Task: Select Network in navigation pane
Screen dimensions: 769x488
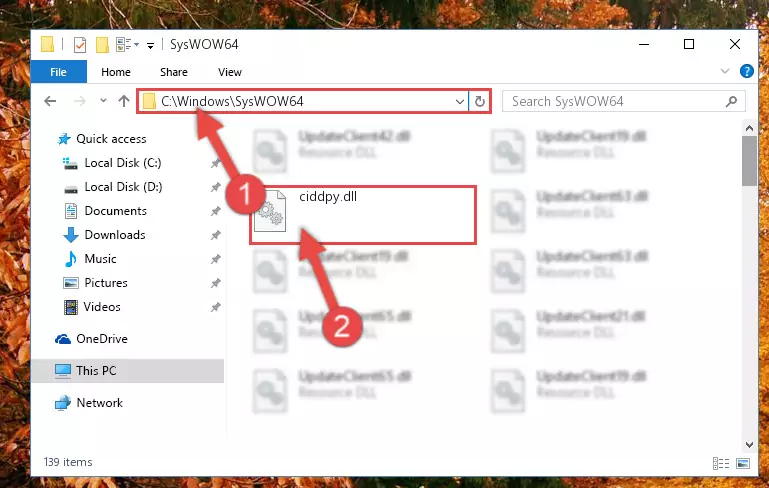Action: click(100, 403)
